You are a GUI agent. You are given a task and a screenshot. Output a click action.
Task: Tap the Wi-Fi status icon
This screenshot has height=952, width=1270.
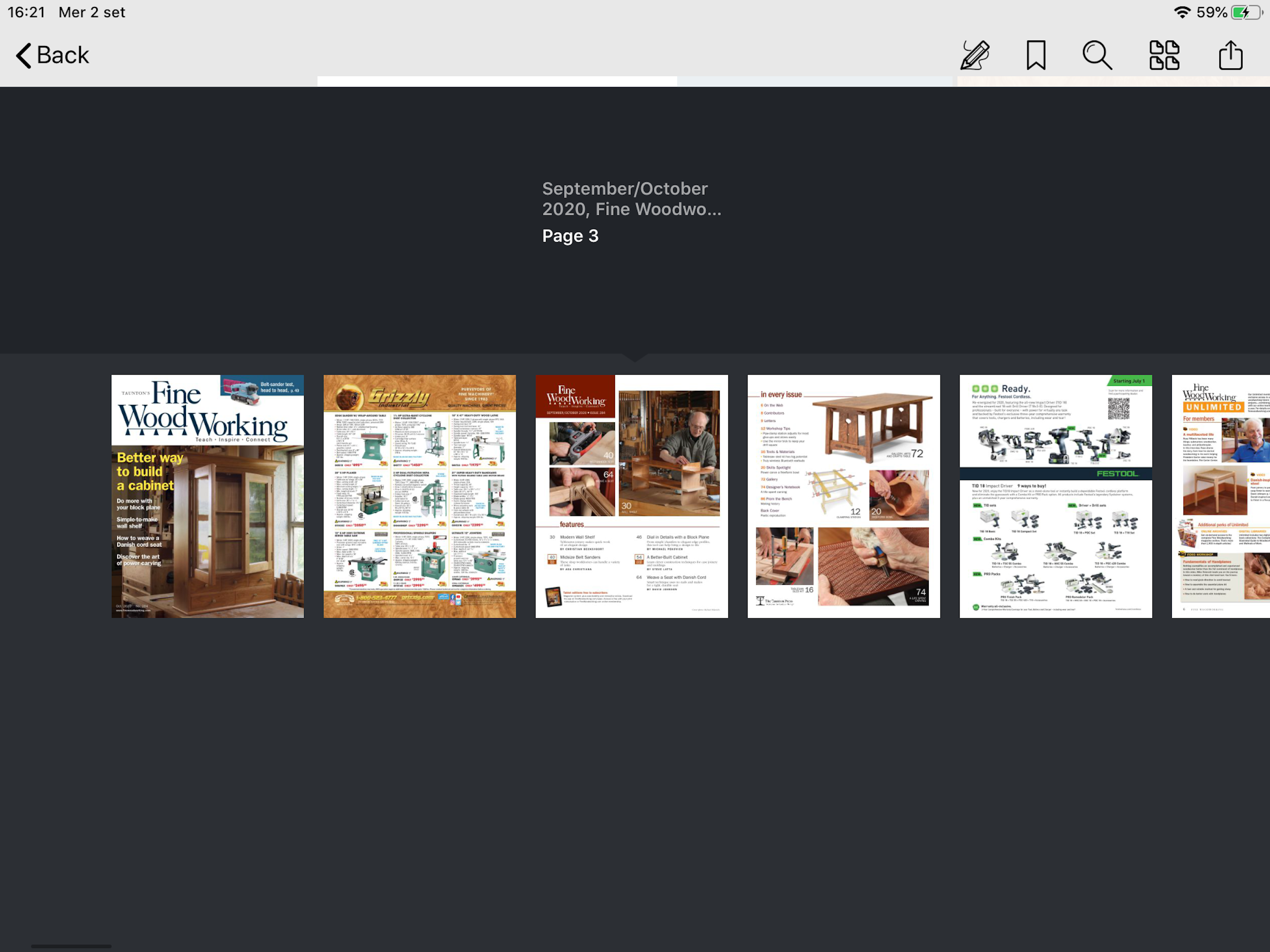point(1182,12)
